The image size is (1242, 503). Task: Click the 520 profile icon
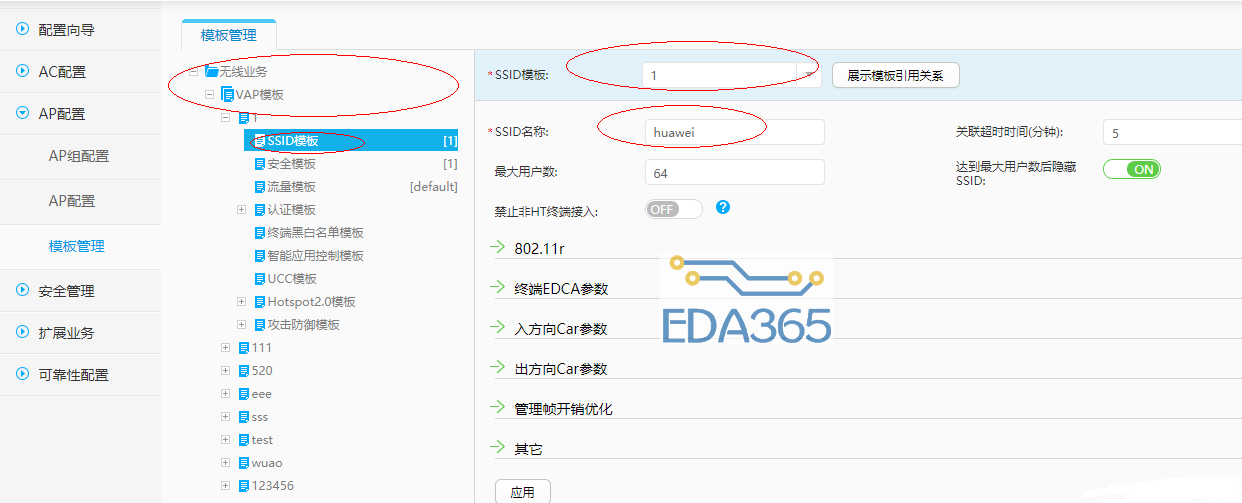tap(244, 371)
